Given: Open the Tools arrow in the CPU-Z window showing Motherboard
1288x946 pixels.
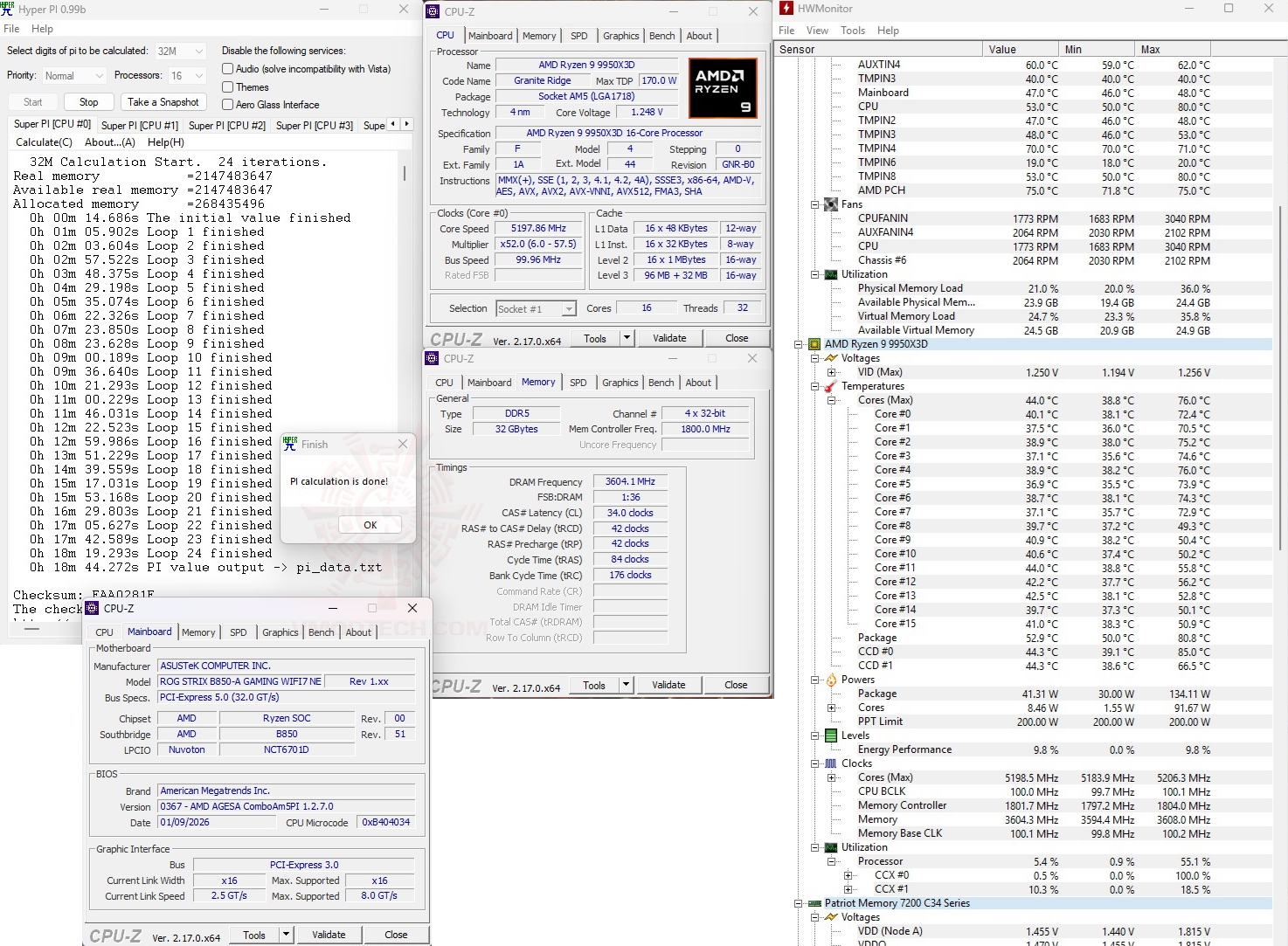Looking at the screenshot, I should click(286, 935).
